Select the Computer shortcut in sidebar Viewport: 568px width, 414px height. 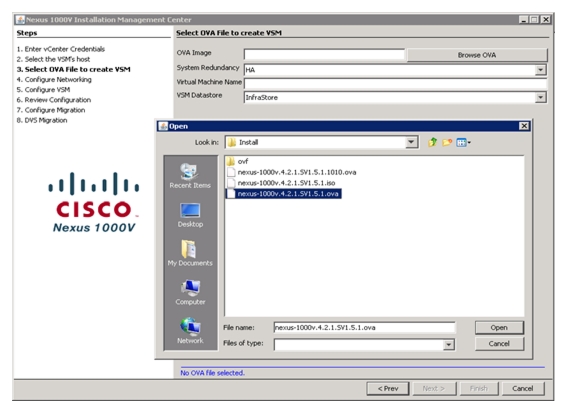[x=190, y=293]
